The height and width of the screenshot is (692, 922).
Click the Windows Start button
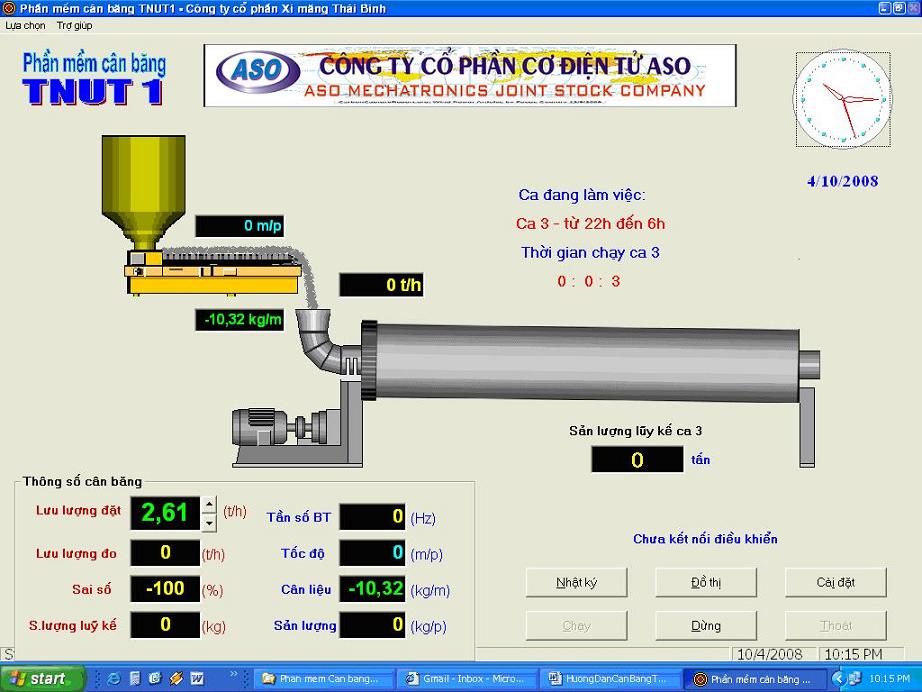click(38, 678)
